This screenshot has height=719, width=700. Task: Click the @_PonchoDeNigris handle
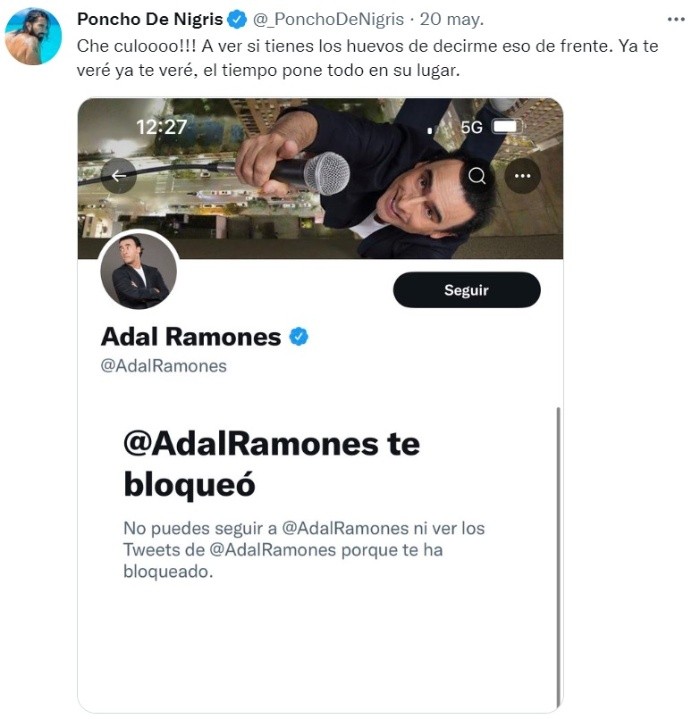click(x=328, y=19)
